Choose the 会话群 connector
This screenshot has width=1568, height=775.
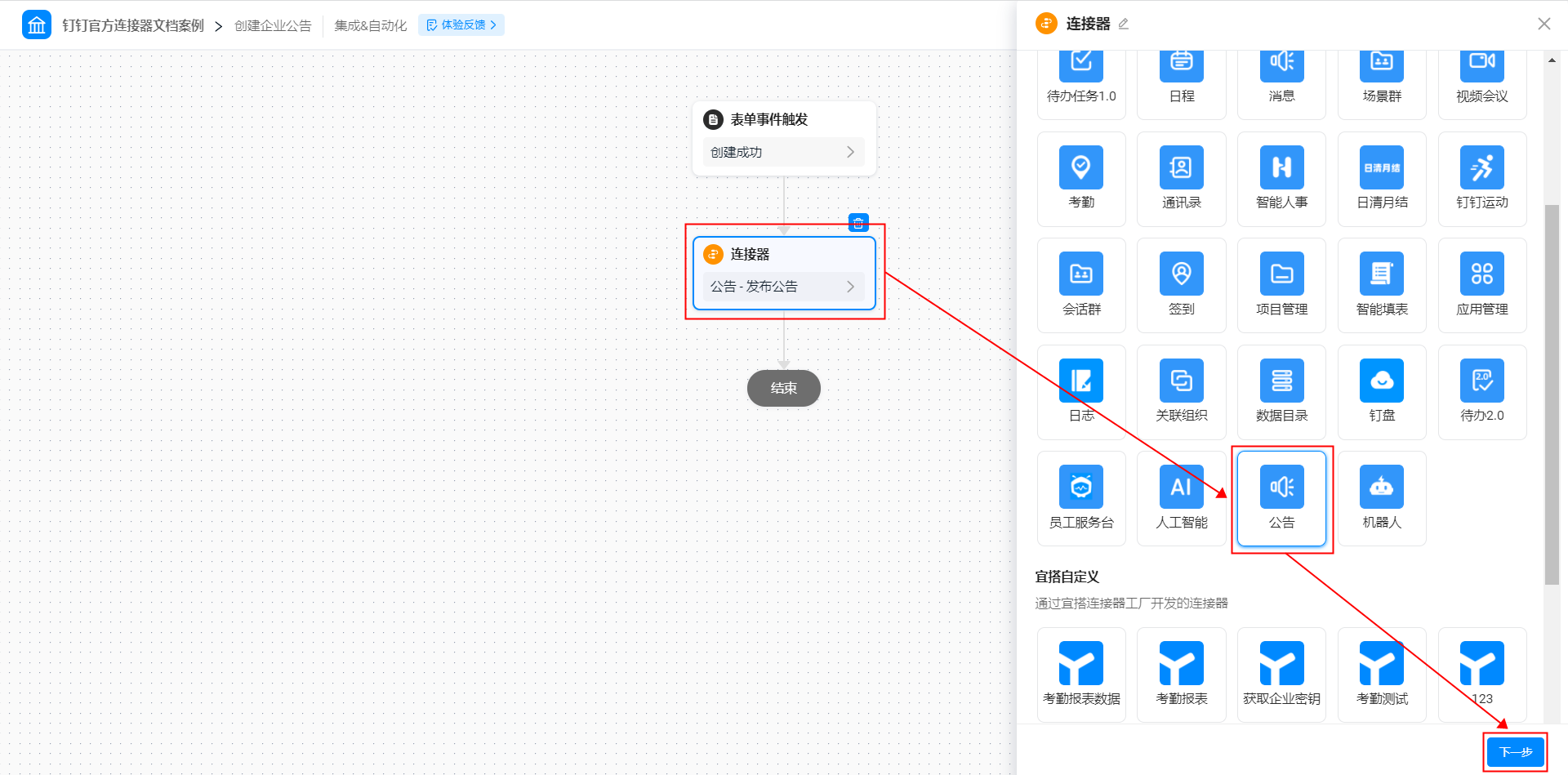tap(1081, 285)
